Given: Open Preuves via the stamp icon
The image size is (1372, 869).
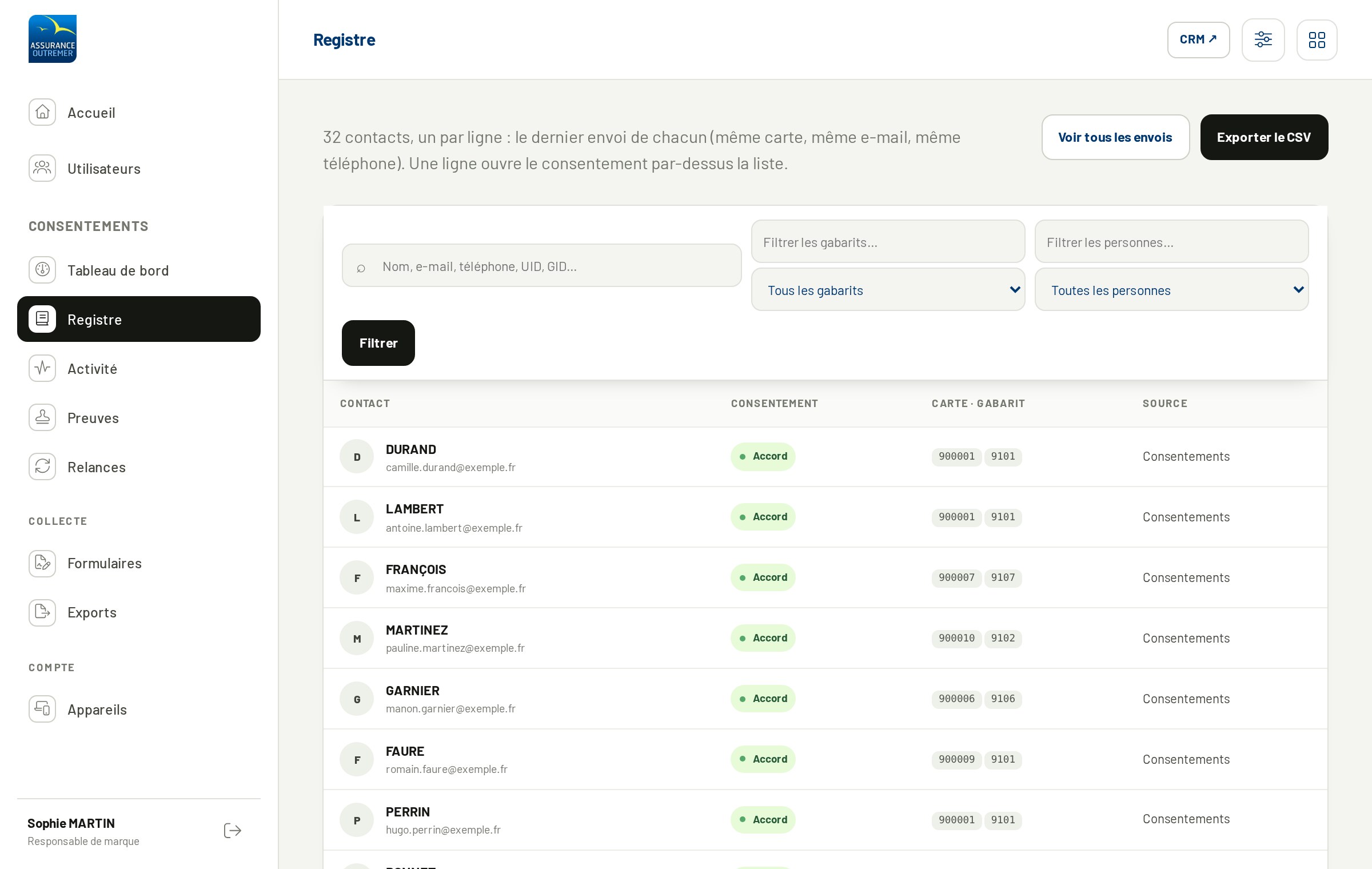Looking at the screenshot, I should click(42, 417).
